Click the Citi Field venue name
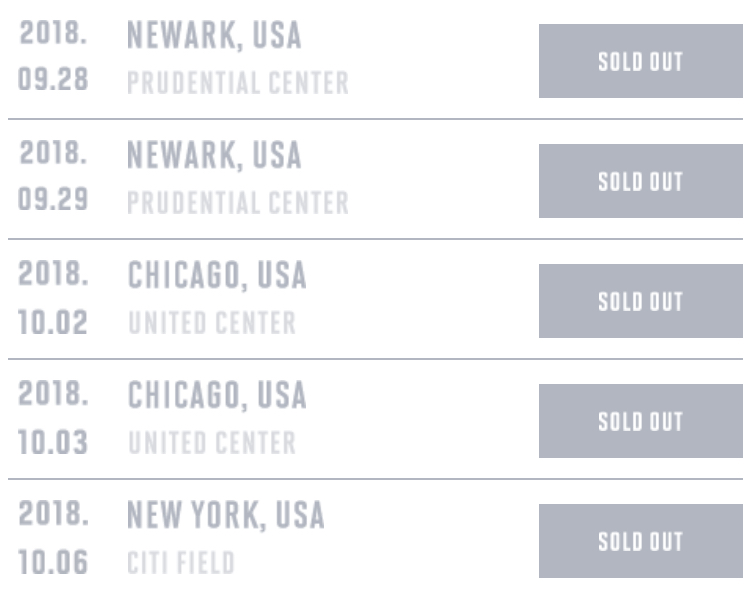 point(181,563)
